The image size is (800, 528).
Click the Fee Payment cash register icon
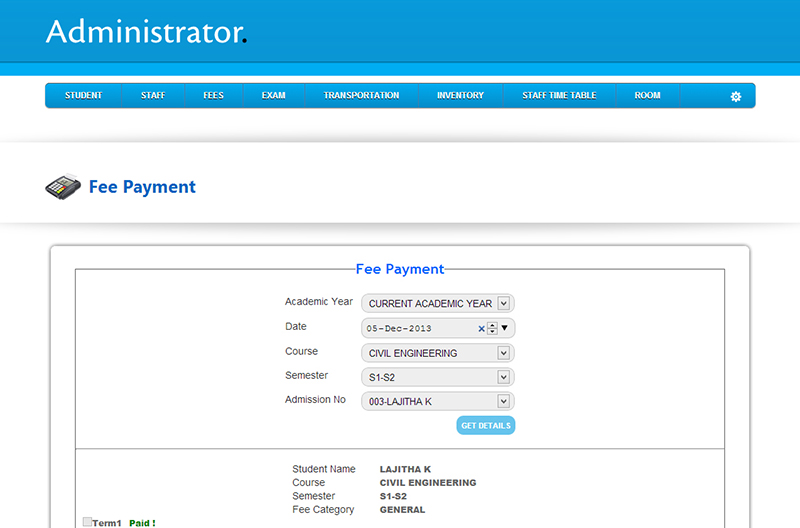point(62,187)
